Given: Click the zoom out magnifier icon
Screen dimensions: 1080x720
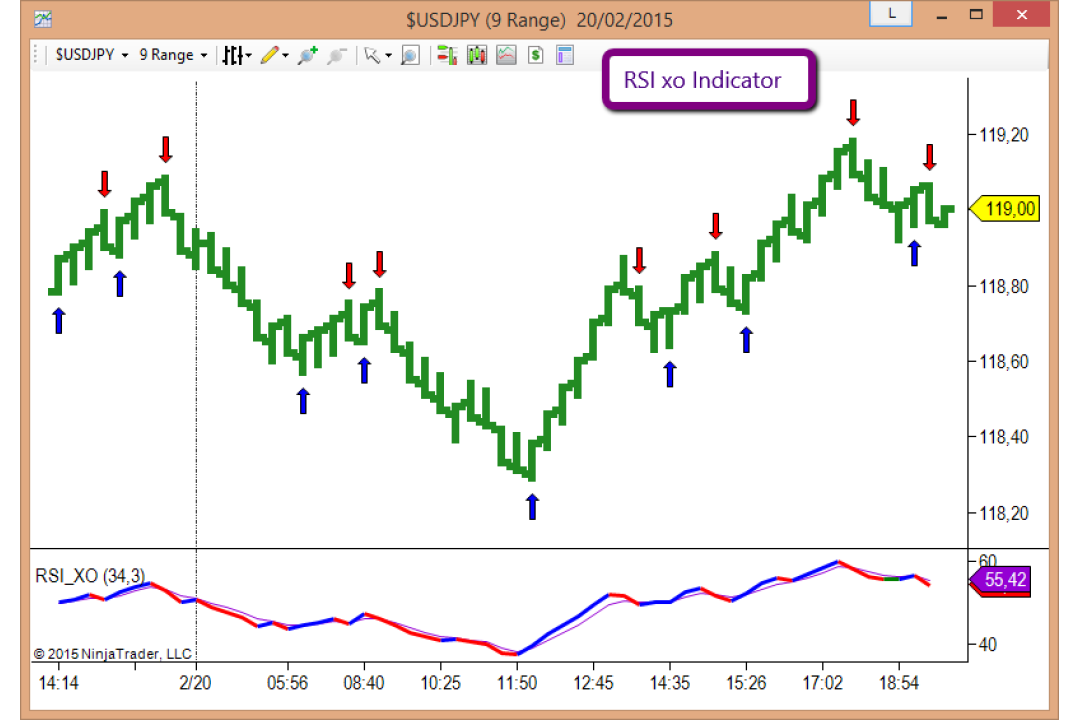Looking at the screenshot, I should point(336,55).
